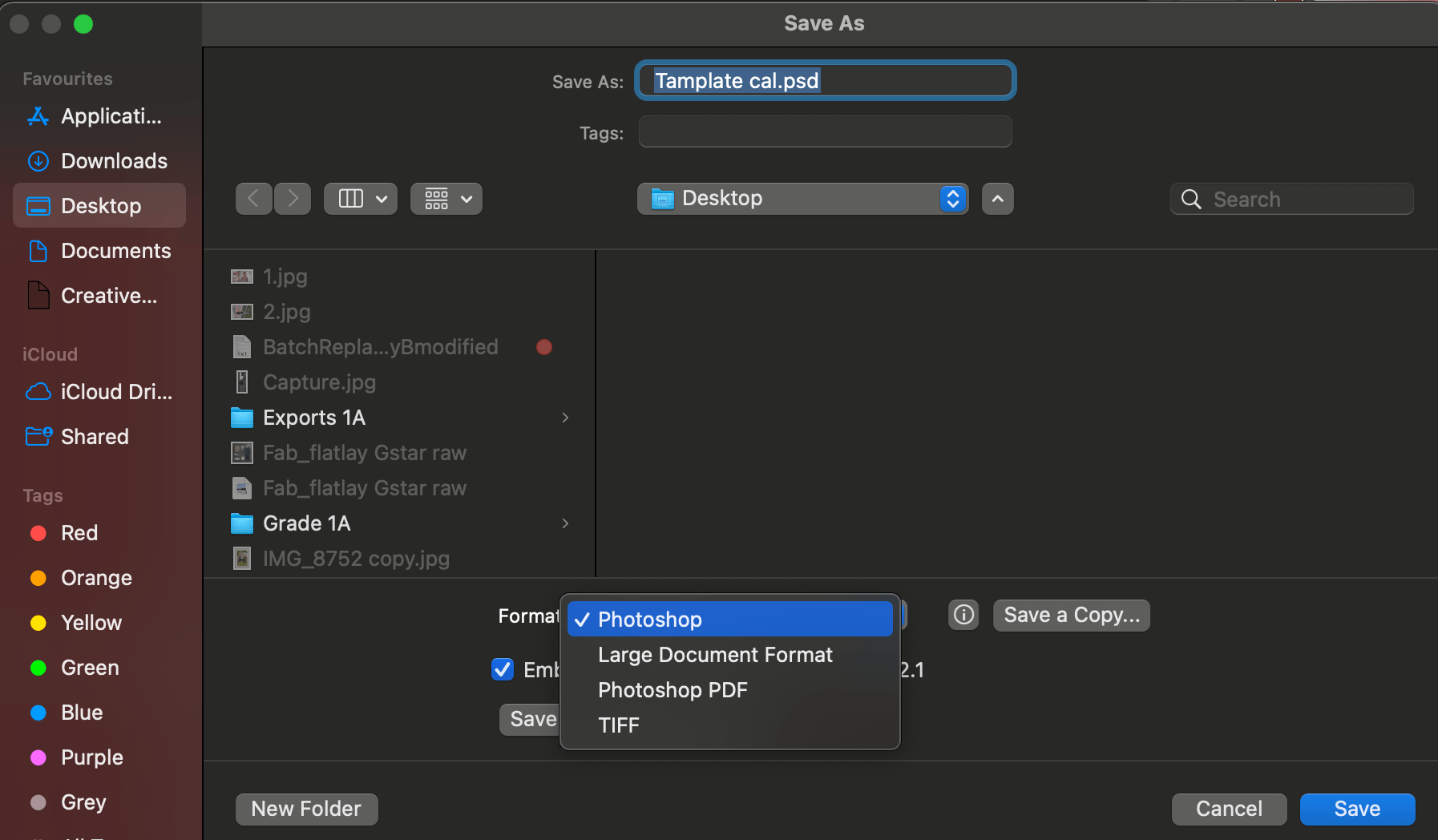This screenshot has width=1438, height=840.
Task: Expand the Exports 1A folder
Action: (x=565, y=417)
